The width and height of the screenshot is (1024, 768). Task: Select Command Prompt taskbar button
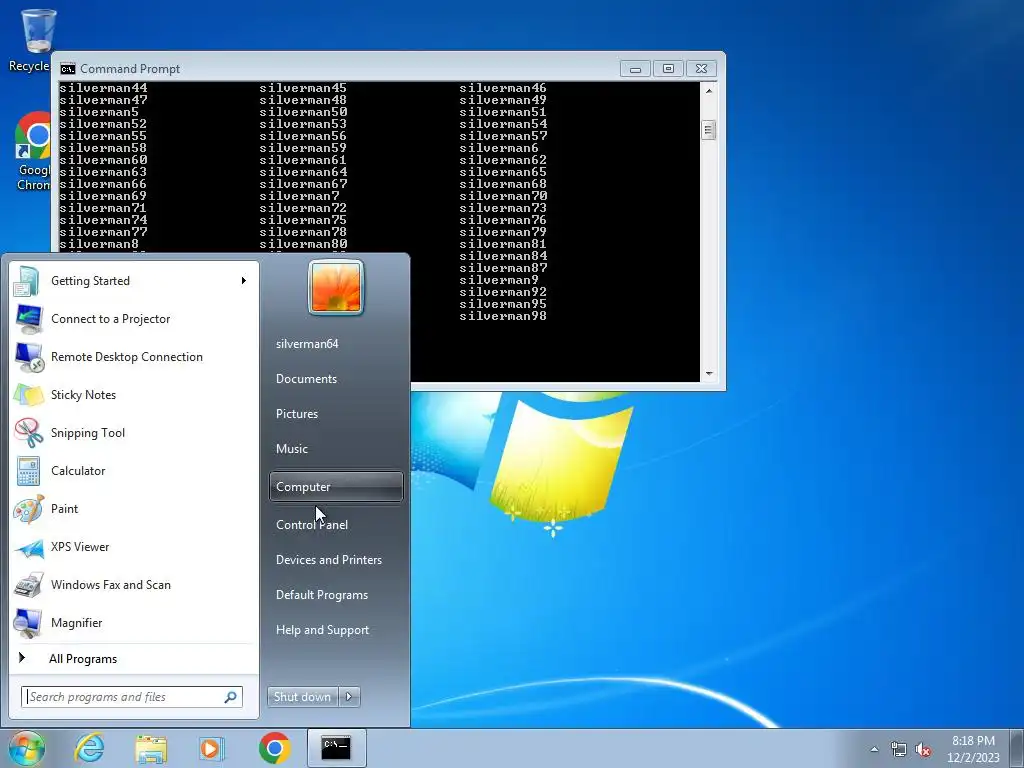pos(336,748)
